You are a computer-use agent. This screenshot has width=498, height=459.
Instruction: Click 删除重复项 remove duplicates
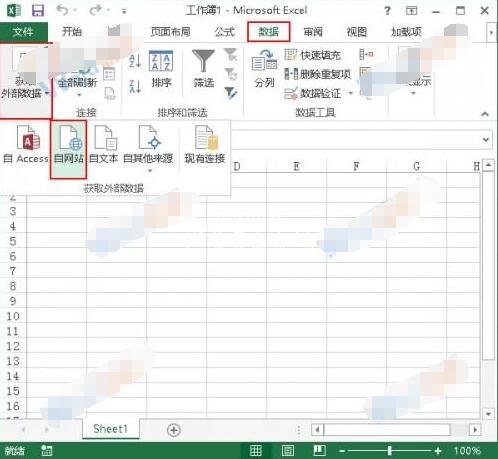tap(318, 74)
